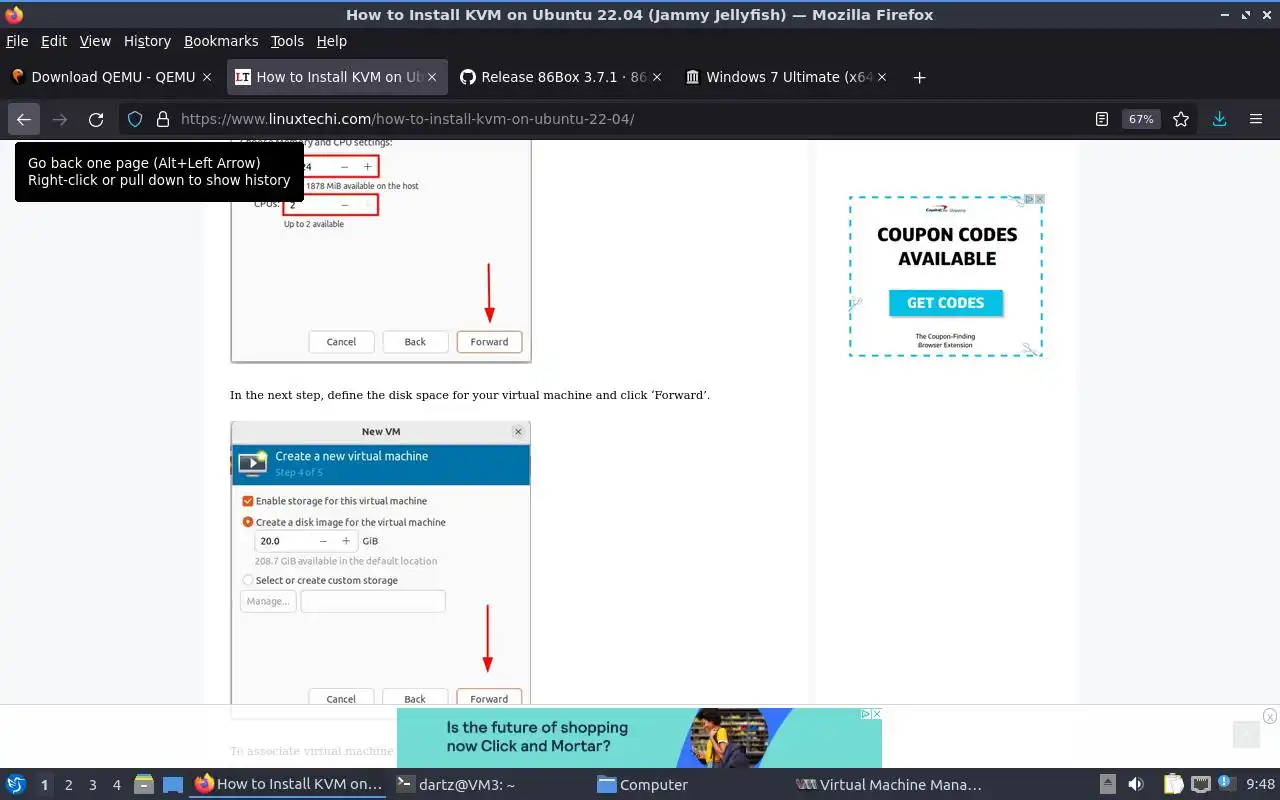1280x800 pixels.
Task: Switch to workspace 3
Action: click(93, 785)
